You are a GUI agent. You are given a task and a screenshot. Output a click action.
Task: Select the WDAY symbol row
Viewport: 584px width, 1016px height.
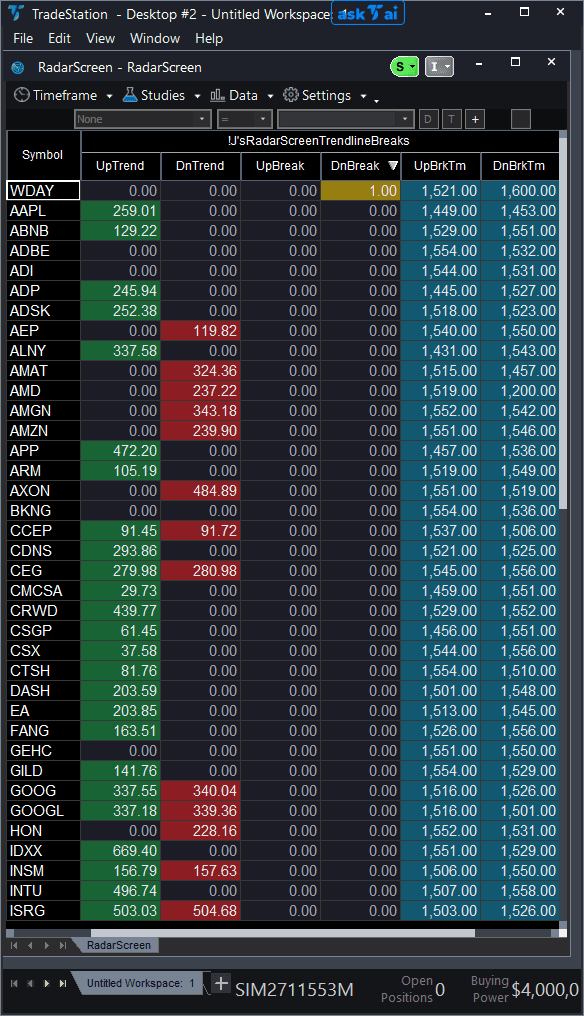coord(42,190)
